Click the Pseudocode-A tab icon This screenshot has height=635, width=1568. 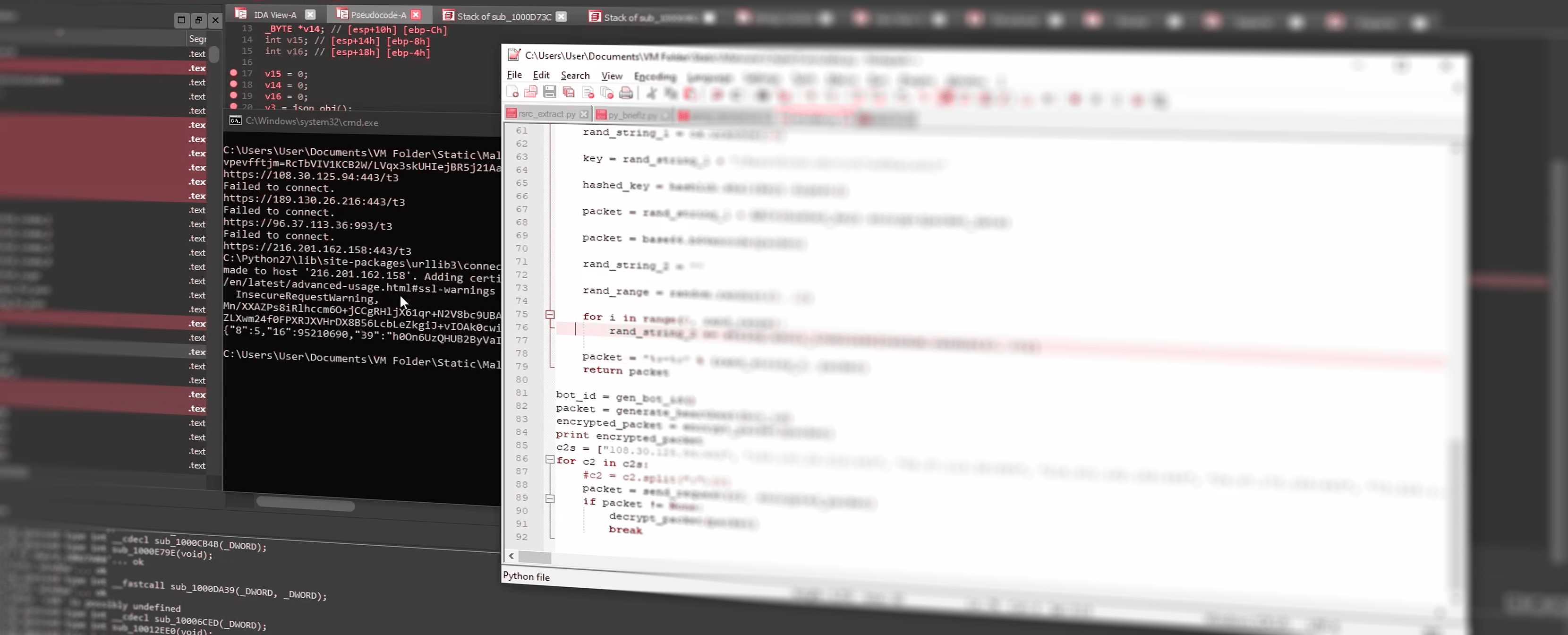(342, 13)
